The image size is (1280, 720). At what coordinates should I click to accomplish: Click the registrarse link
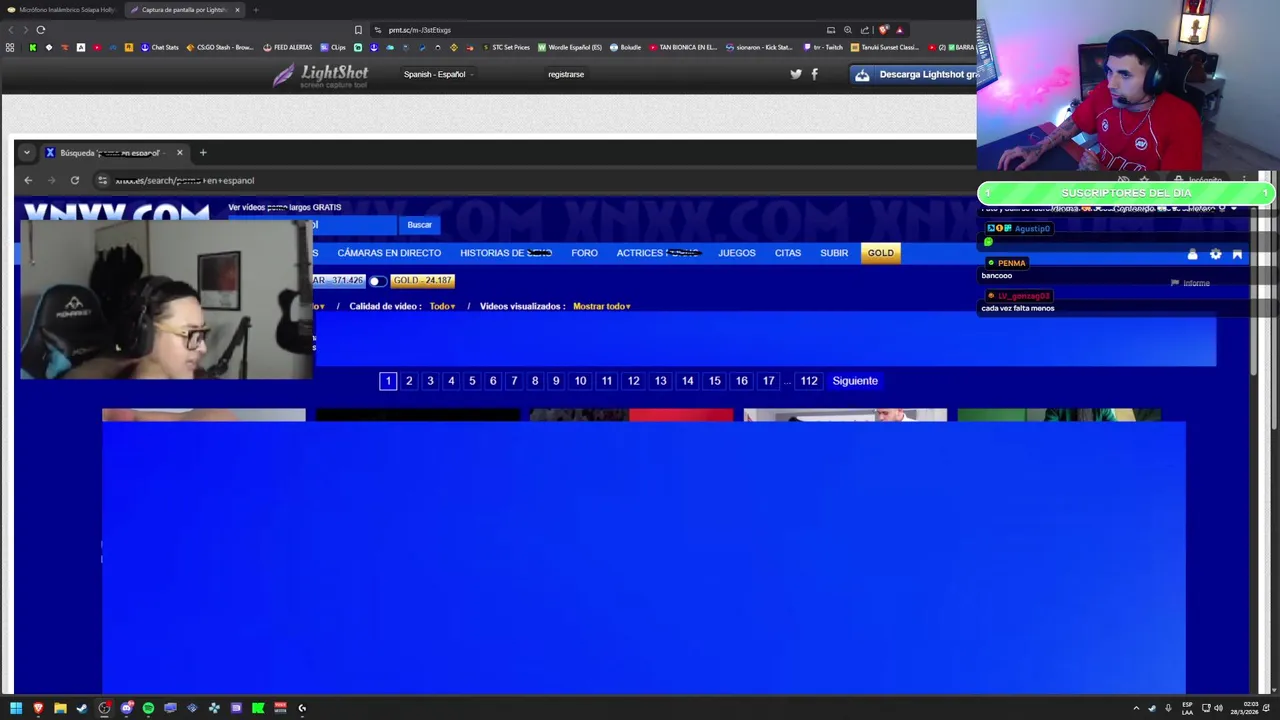point(566,74)
